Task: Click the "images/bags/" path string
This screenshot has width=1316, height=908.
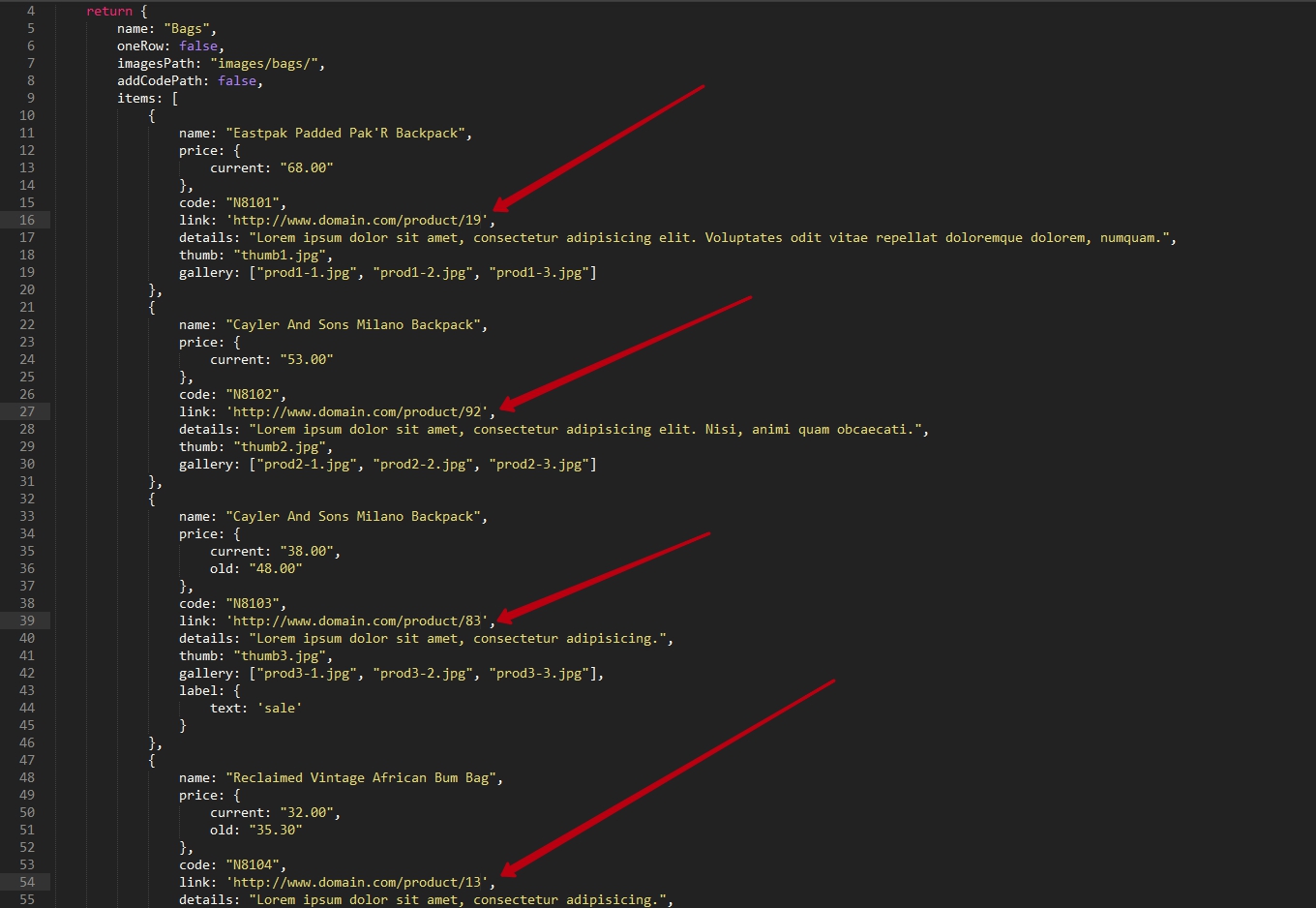Action: [x=267, y=64]
